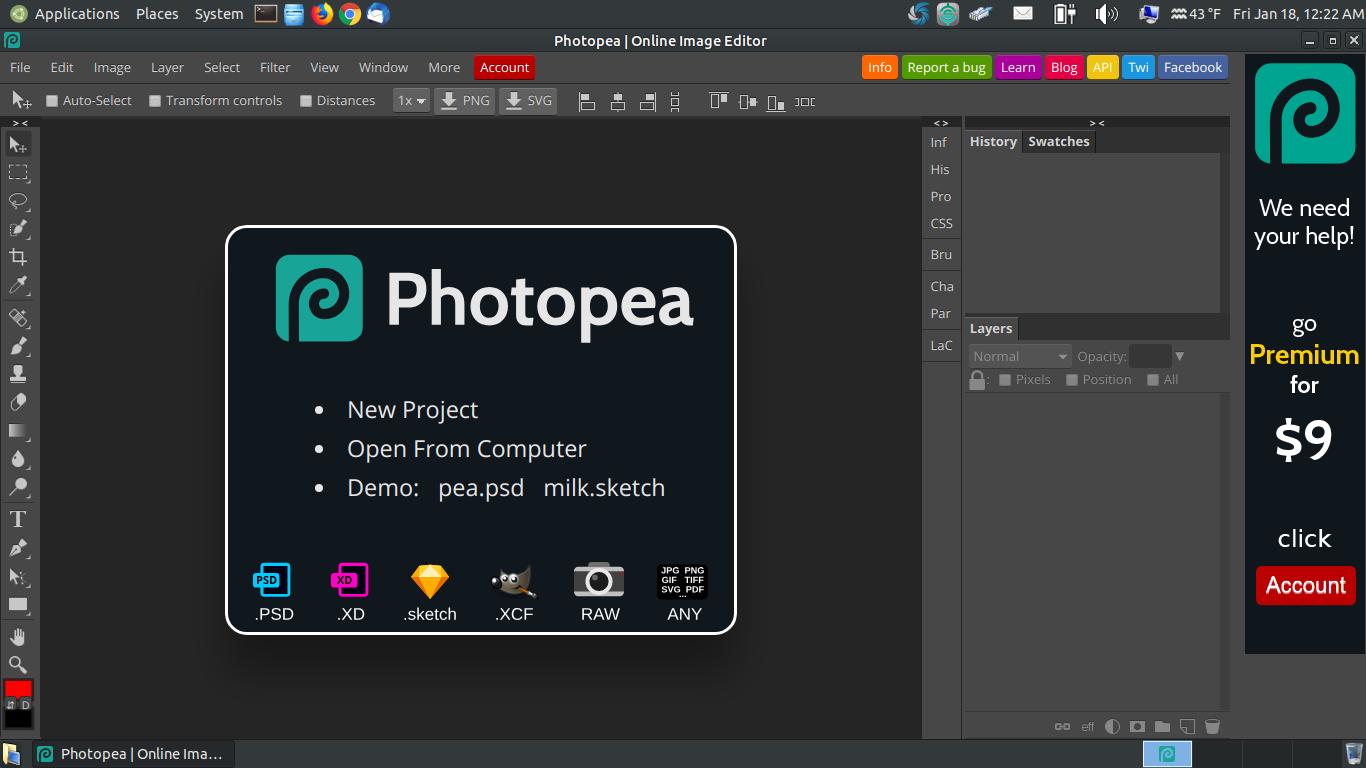Viewport: 1366px width, 768px height.
Task: Open the 1x export scale dropdown
Action: tap(411, 101)
